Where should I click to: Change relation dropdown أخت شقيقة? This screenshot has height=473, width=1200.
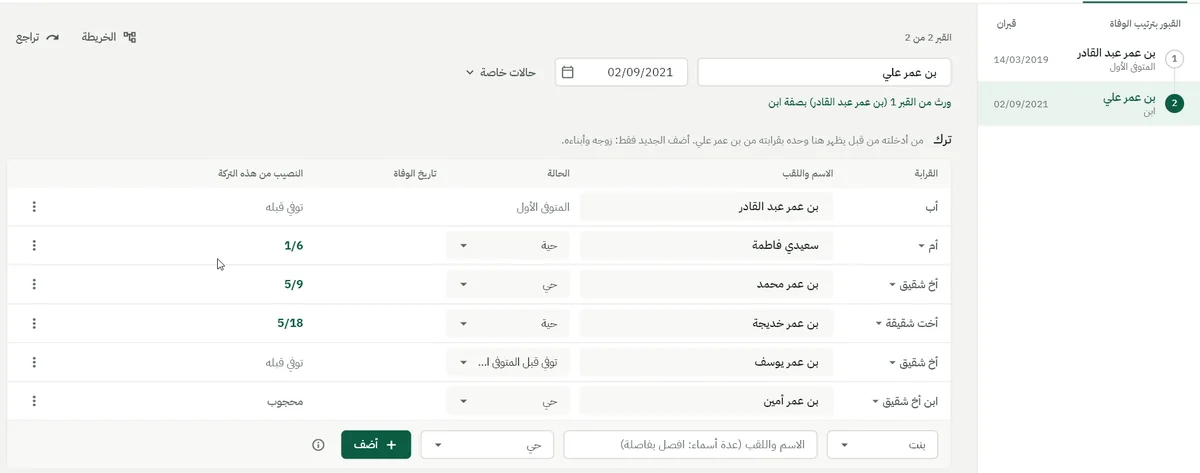[907, 324]
